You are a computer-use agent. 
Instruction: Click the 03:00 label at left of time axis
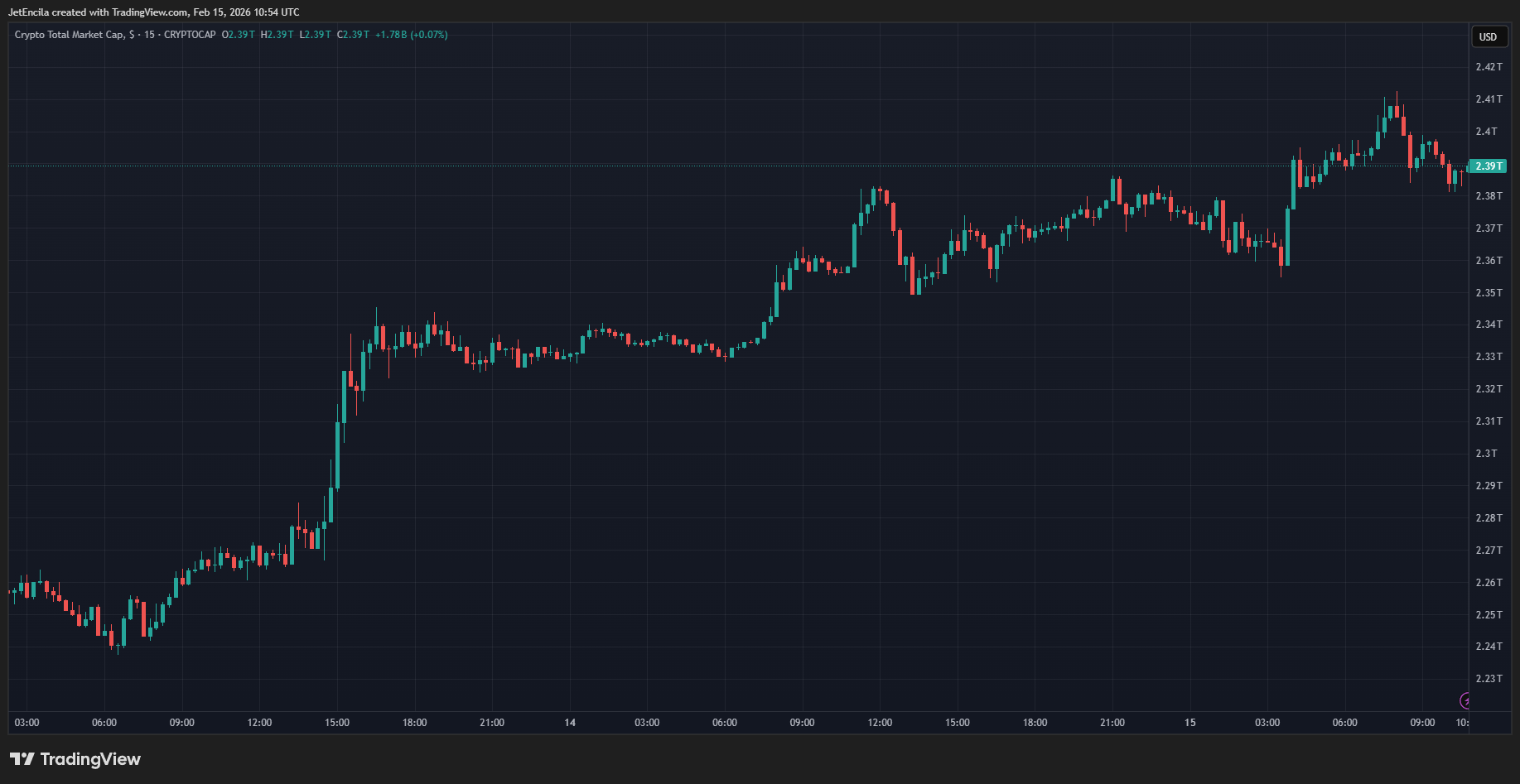tap(27, 723)
